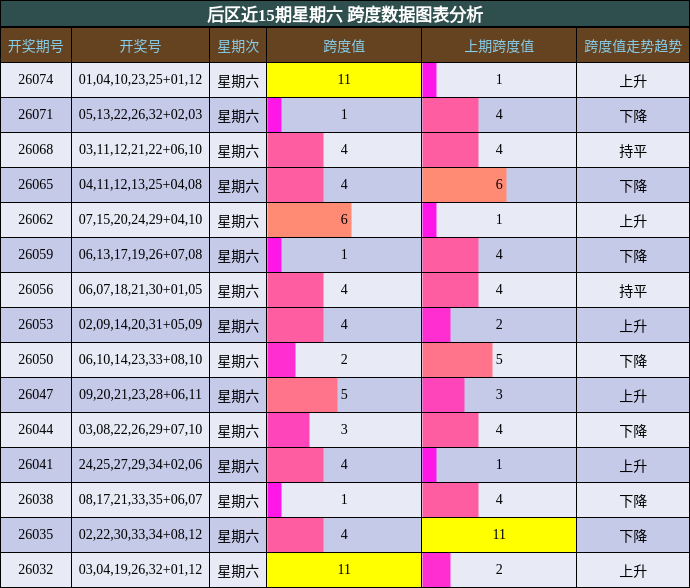Click draw numbers 03,11,12,21,22+06,10
This screenshot has width=690, height=588.
[x=140, y=150]
